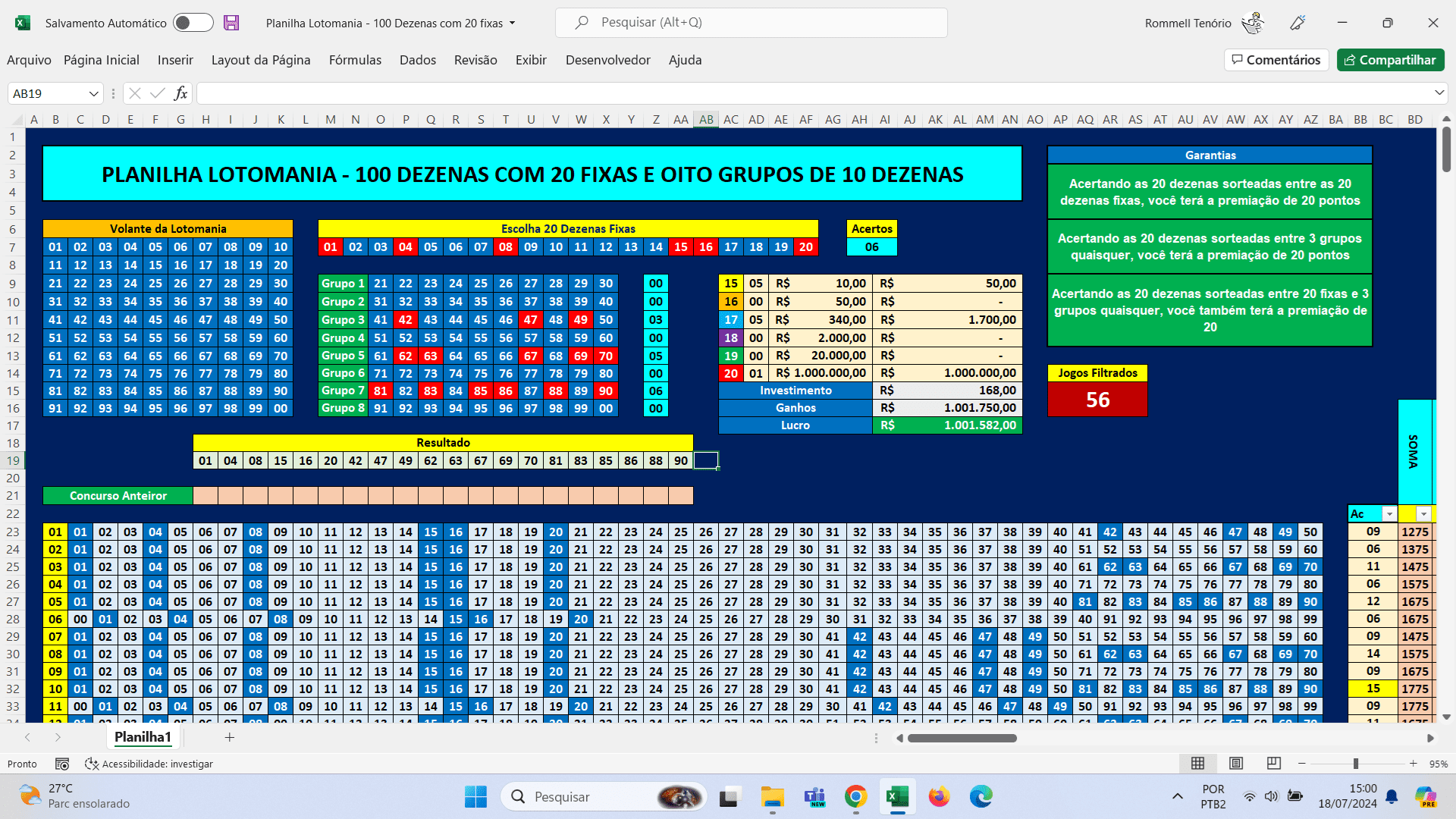This screenshot has height=819, width=1456.
Task: Click the purple save diskette icon
Action: [231, 23]
